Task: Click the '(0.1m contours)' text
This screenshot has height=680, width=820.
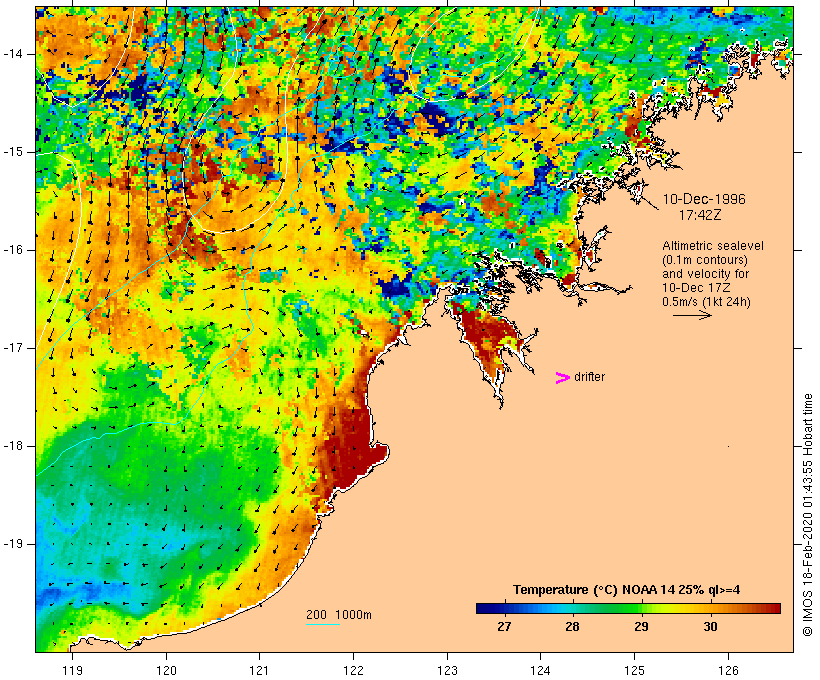Action: click(705, 260)
